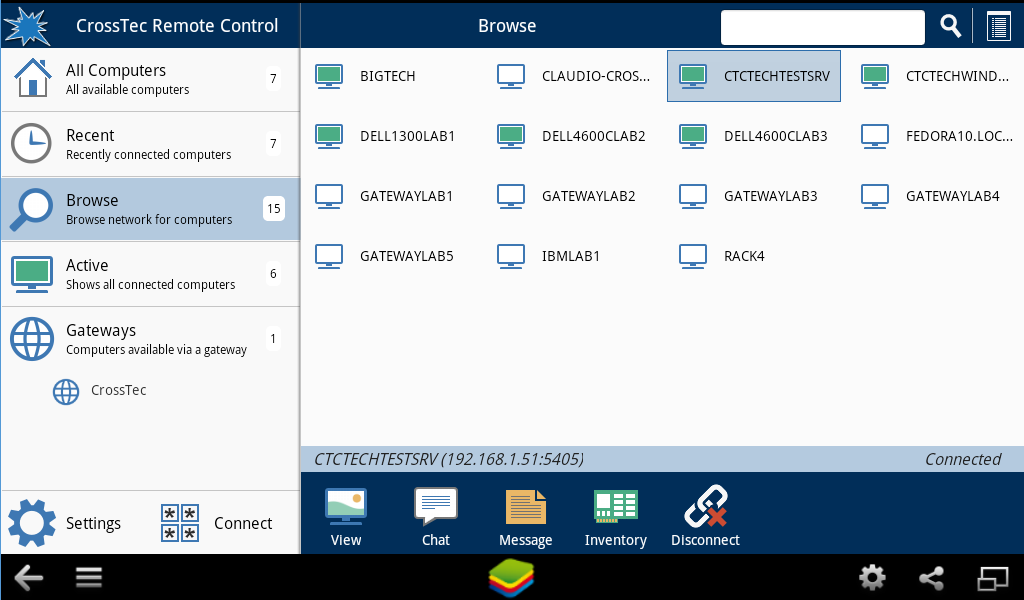Switch to list view layout icon
The height and width of the screenshot is (600, 1024).
pyautogui.click(x=999, y=27)
